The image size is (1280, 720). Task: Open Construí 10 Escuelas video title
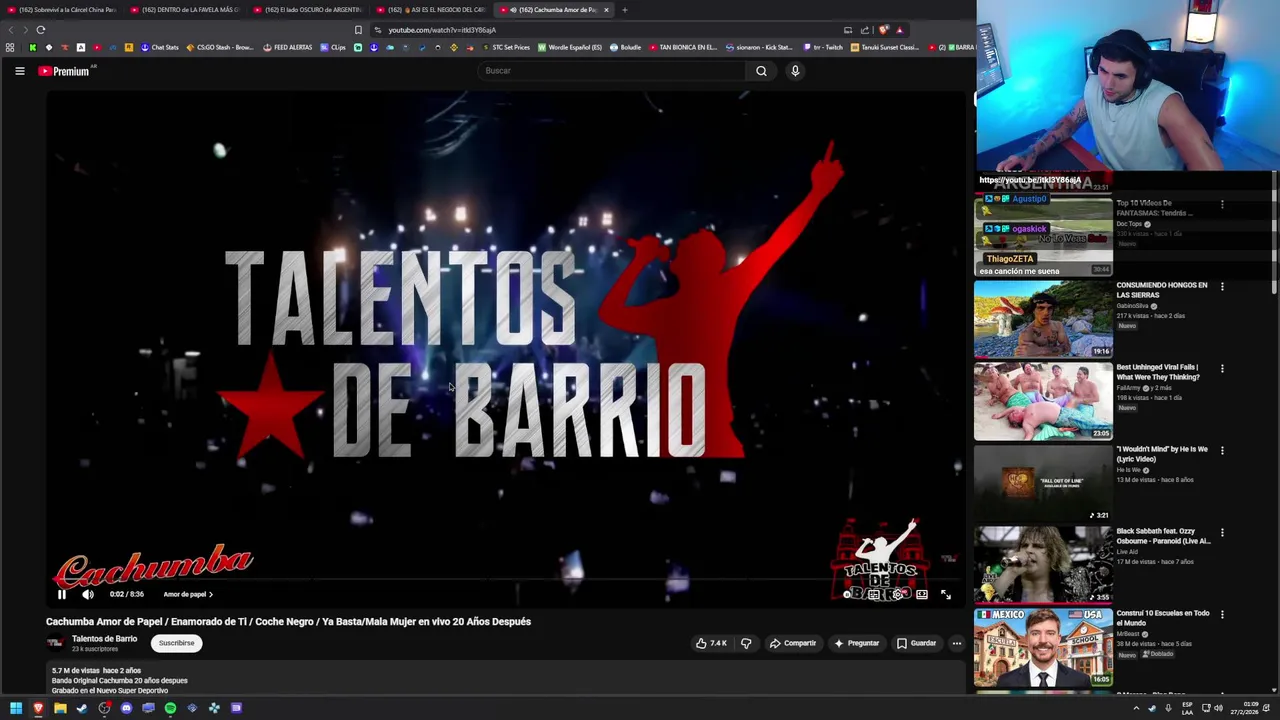point(1163,618)
